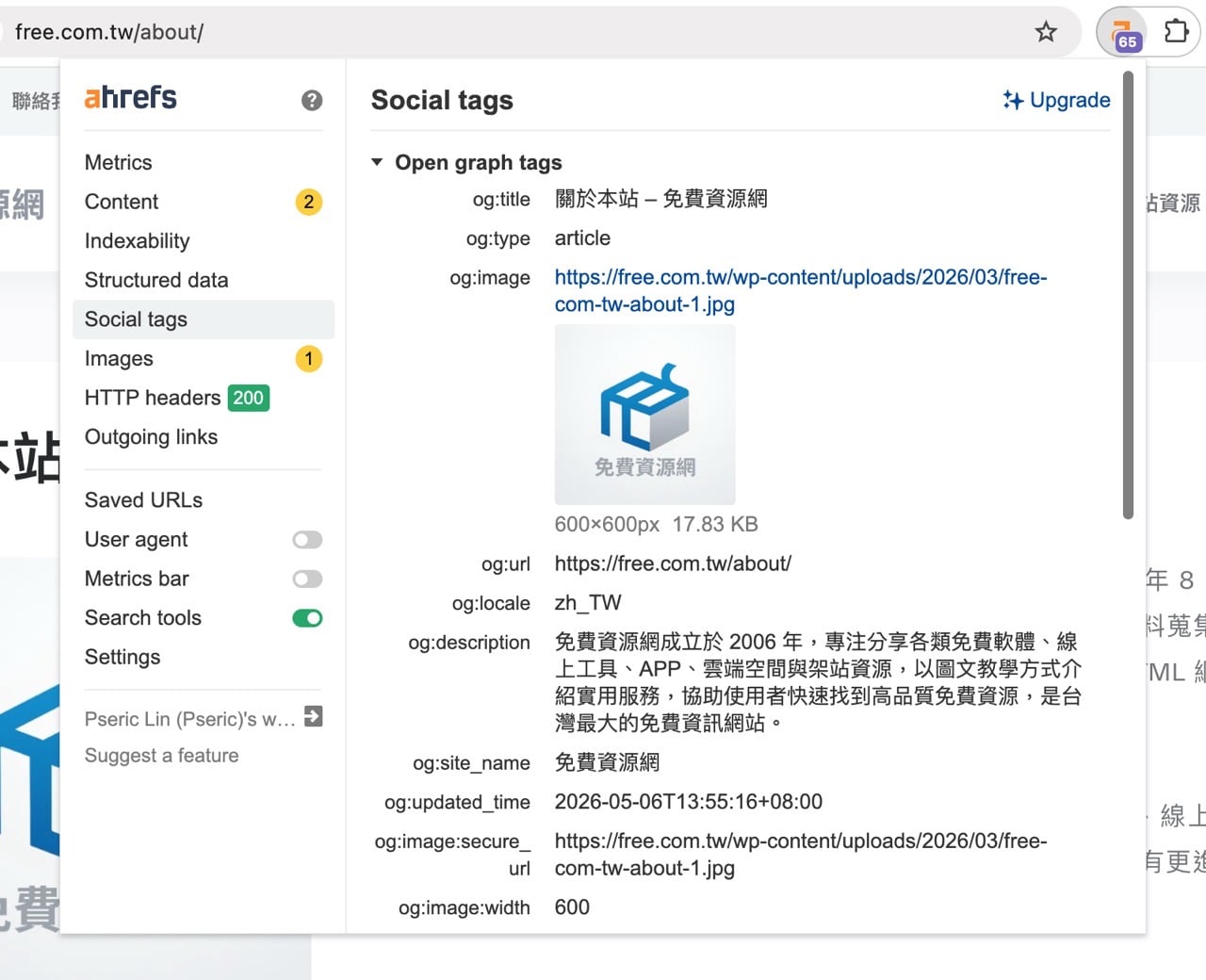
Task: Click the HTTP headers 200 status badge
Action: [249, 398]
